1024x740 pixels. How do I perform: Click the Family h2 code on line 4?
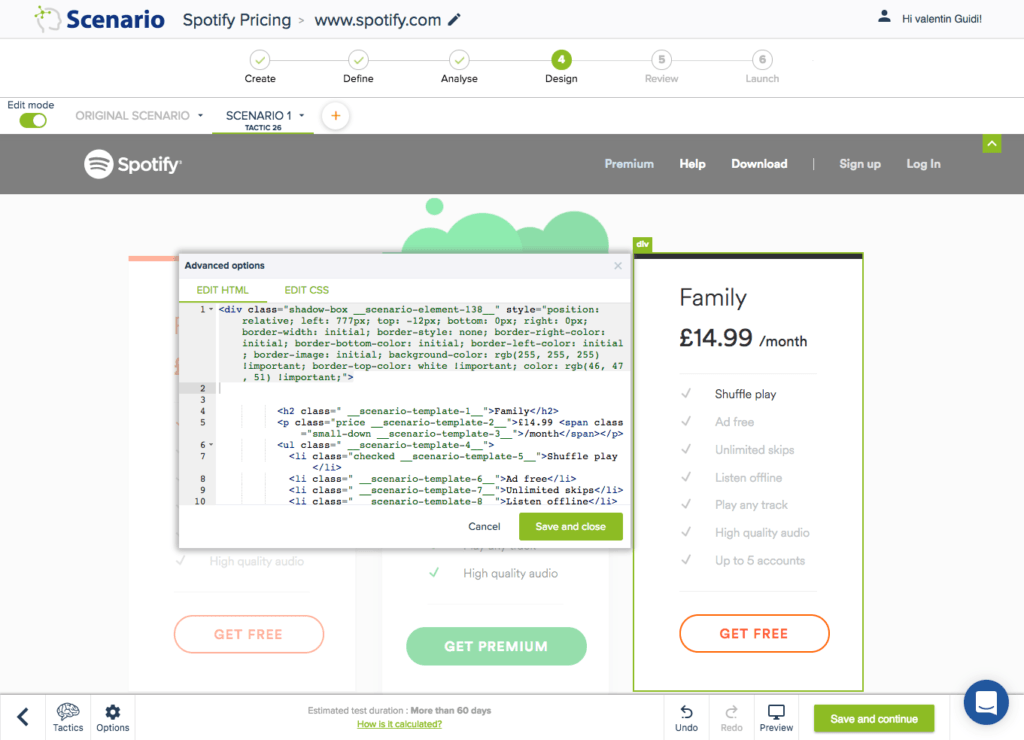coord(418,411)
